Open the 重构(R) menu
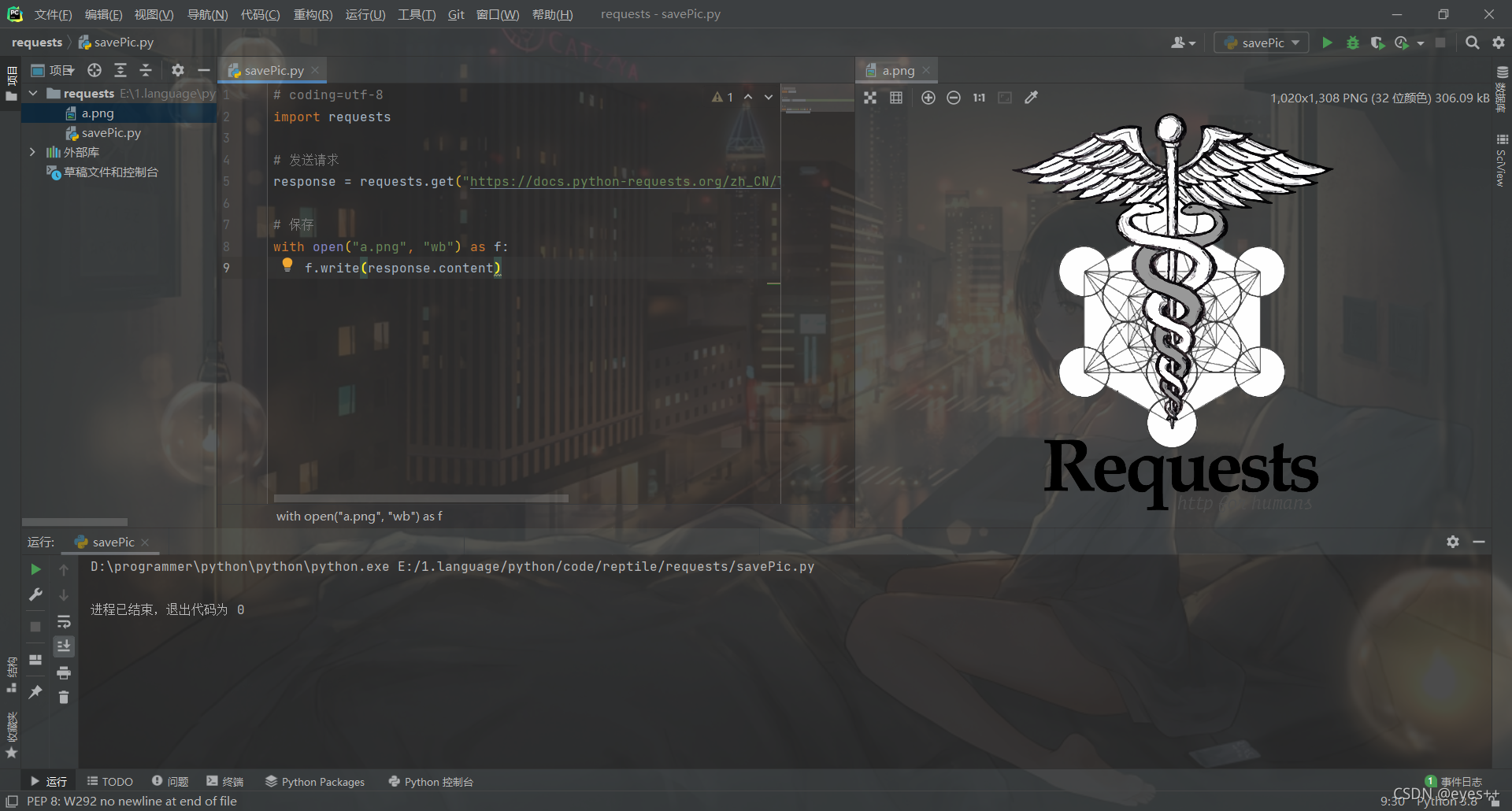Image resolution: width=1512 pixels, height=811 pixels. (313, 14)
